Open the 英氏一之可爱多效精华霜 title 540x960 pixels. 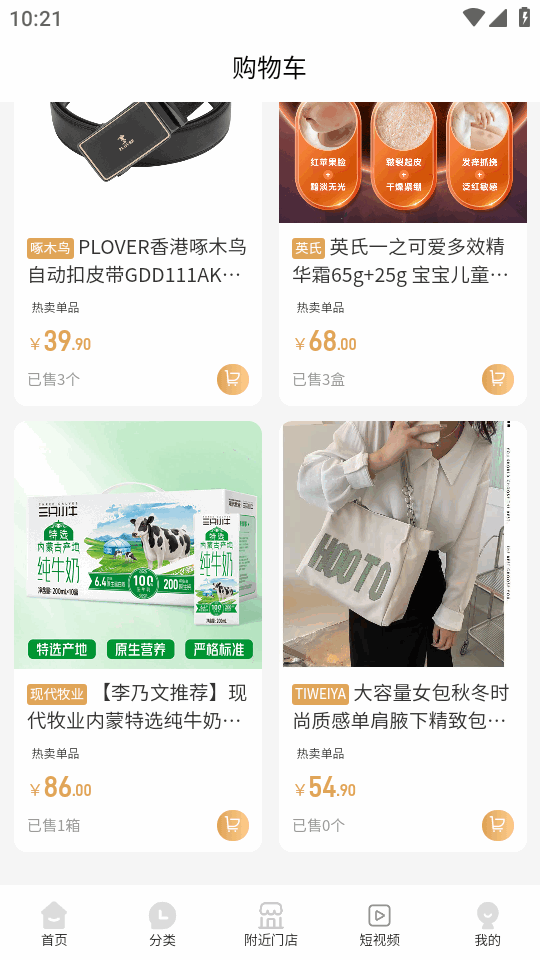click(x=401, y=261)
